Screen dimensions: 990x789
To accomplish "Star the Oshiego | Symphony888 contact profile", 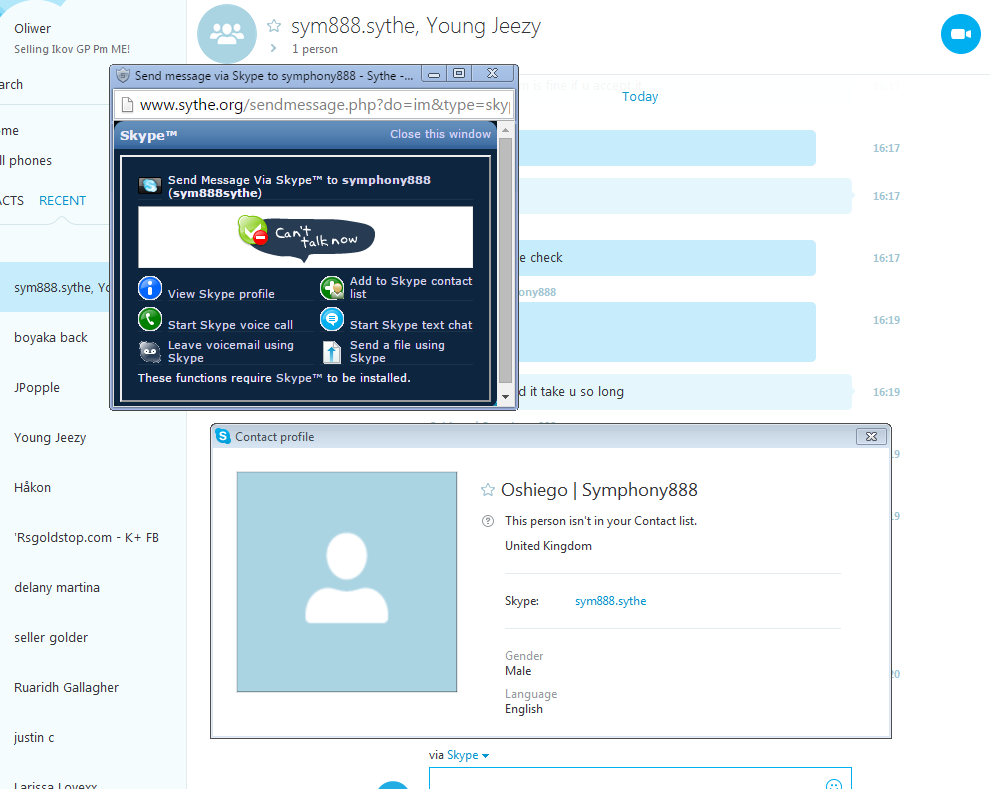I will pyautogui.click(x=487, y=490).
